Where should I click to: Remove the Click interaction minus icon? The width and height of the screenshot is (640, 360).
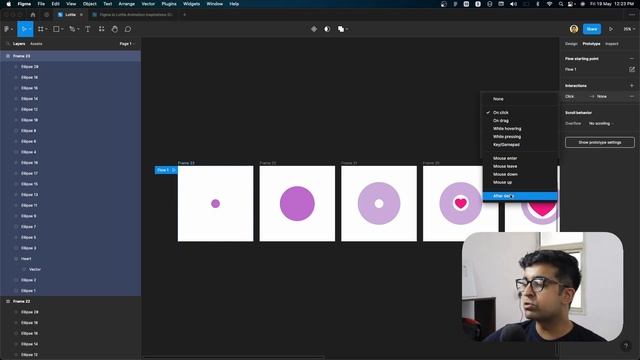(632, 96)
